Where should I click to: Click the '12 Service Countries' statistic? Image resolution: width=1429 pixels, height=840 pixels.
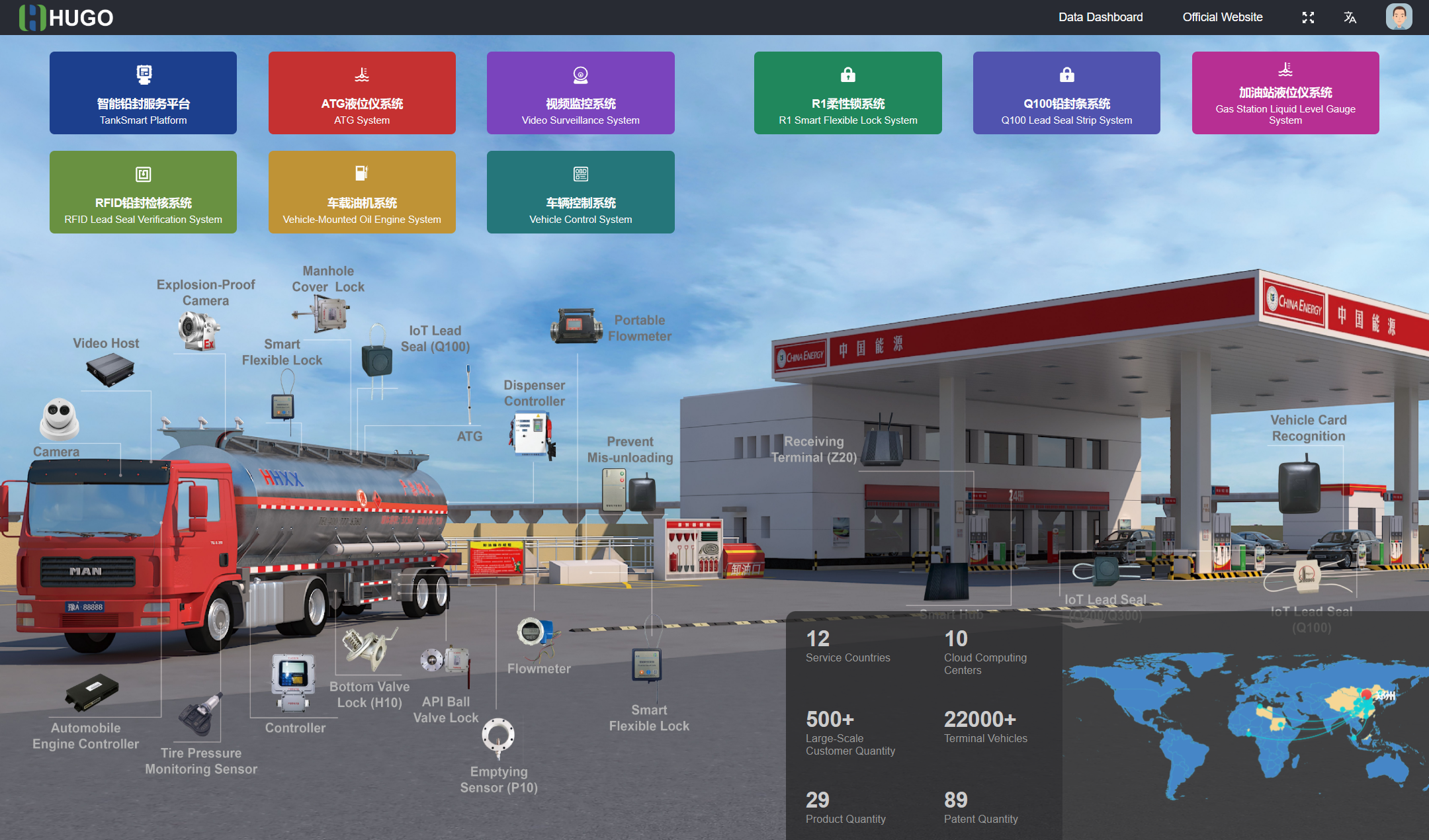[x=847, y=646]
